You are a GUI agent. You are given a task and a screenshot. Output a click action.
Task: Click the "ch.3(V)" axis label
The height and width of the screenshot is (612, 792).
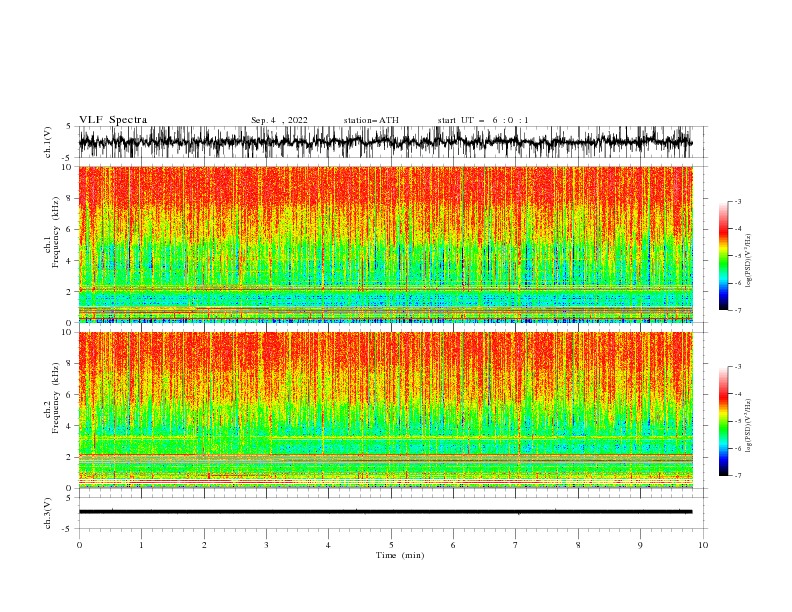(x=48, y=513)
